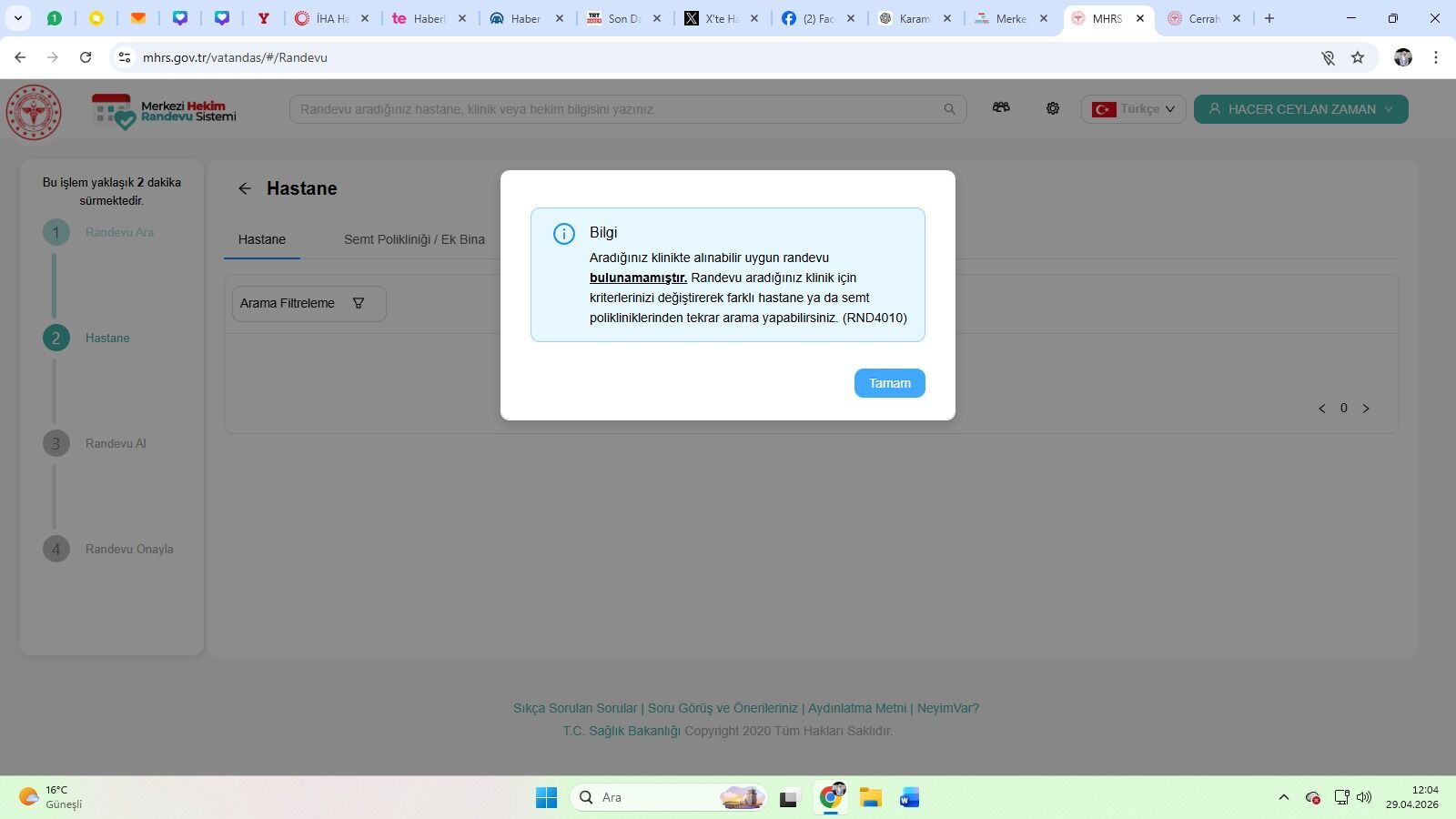1456x819 pixels.
Task: Go to previous results page arrow
Action: [1321, 409]
